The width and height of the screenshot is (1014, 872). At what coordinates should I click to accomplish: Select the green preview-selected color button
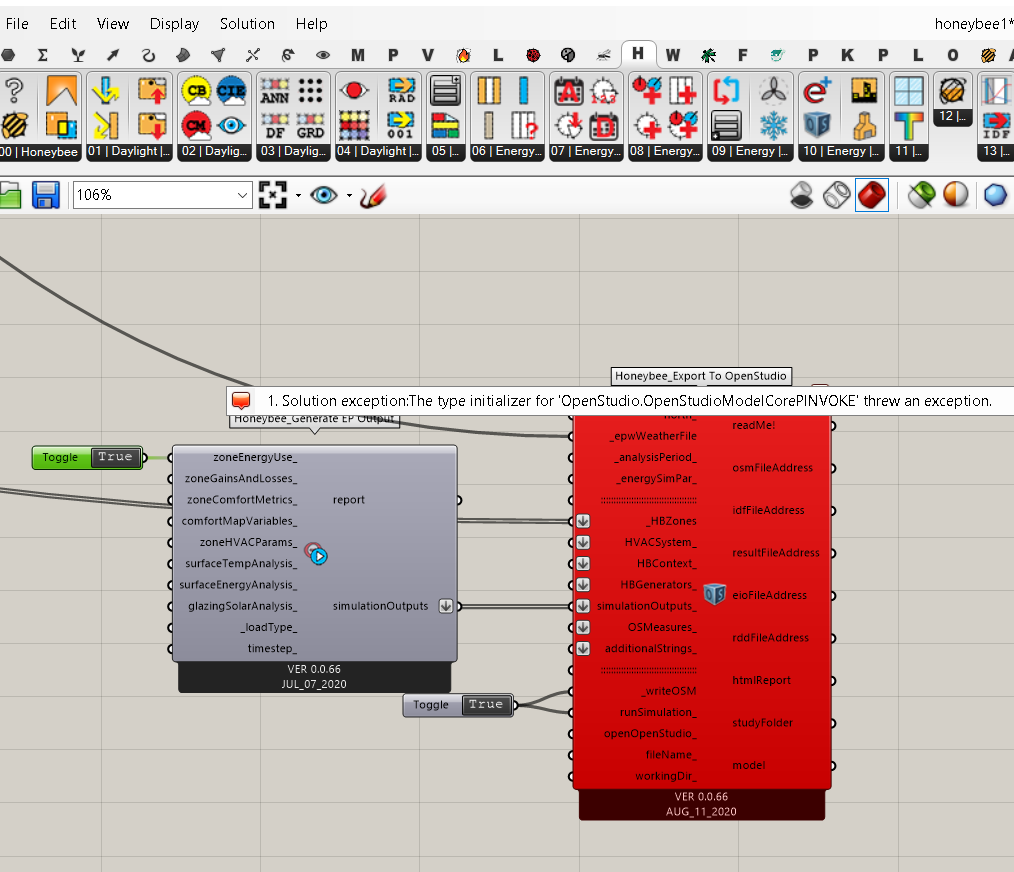click(x=921, y=195)
